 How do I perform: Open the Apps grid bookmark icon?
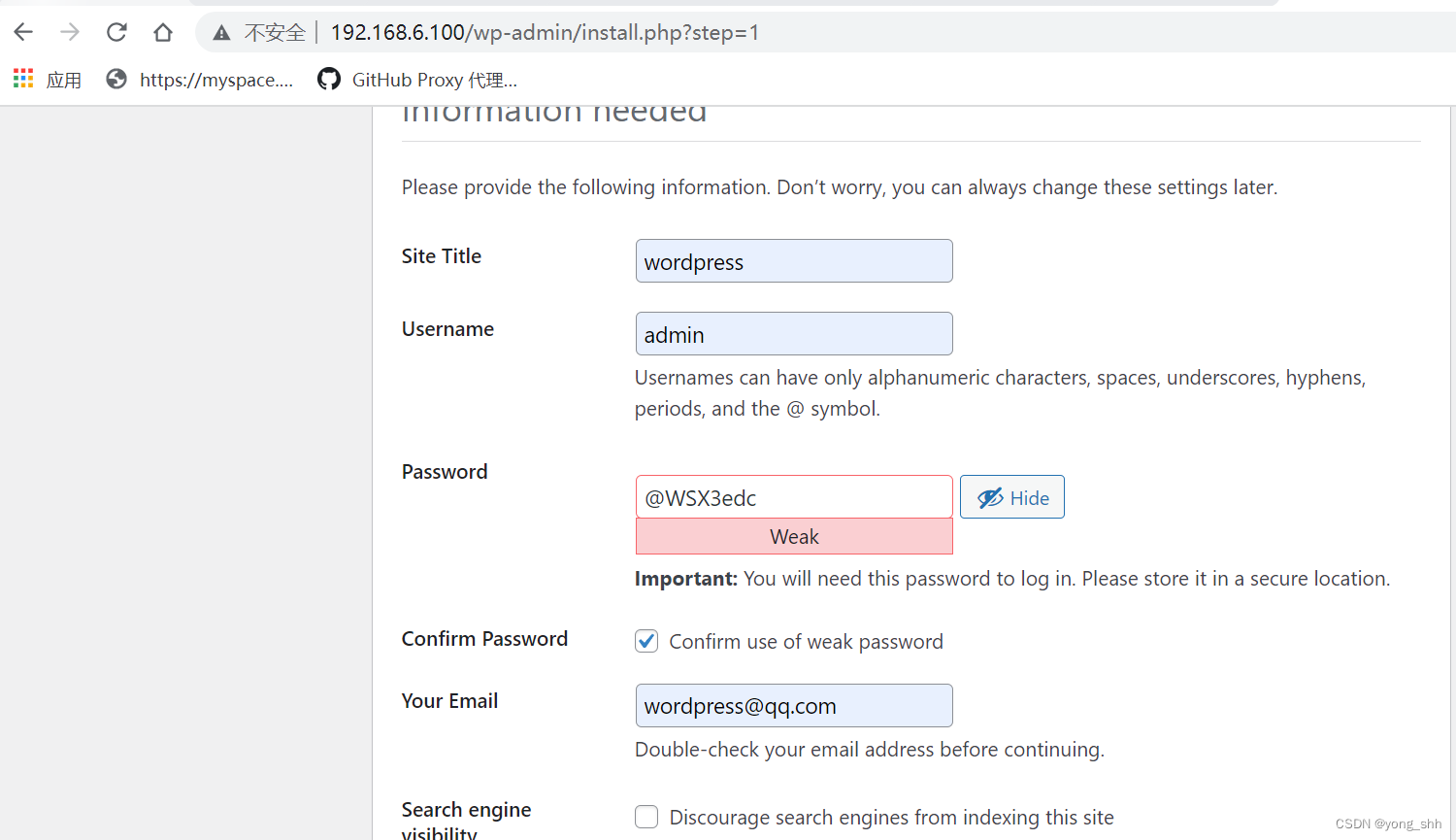coord(23,79)
